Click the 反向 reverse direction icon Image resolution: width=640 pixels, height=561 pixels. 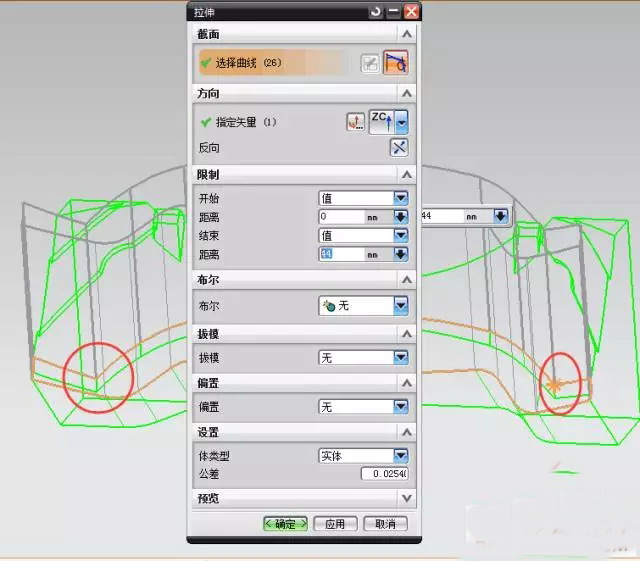pos(398,148)
